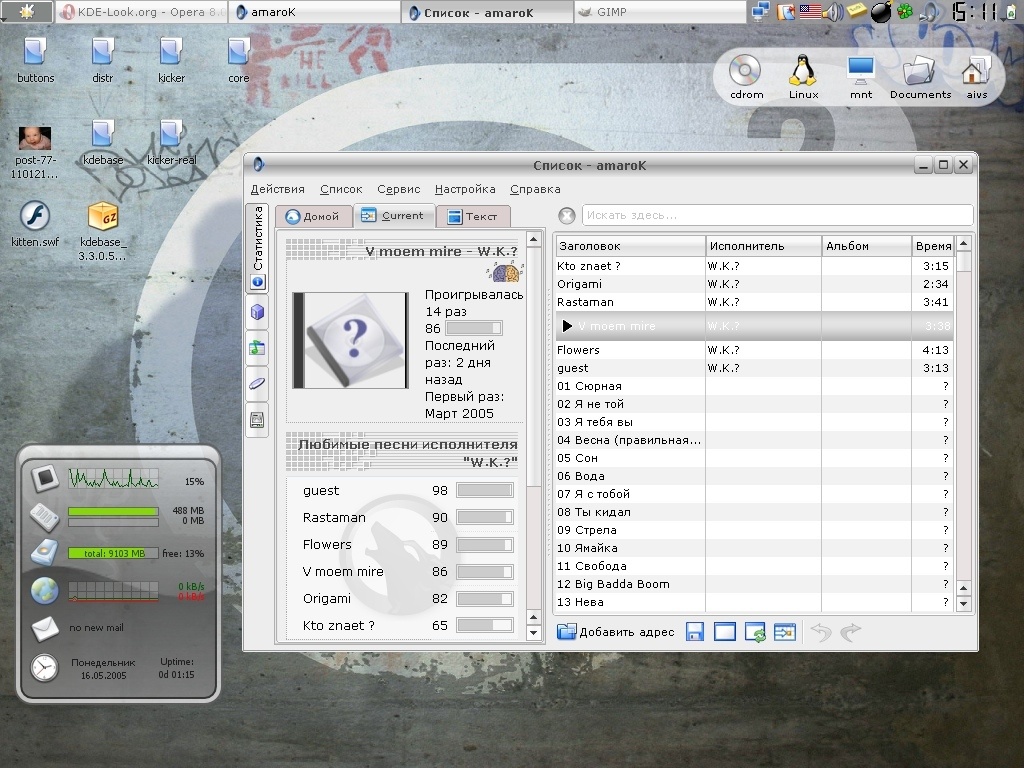Open the Список menu
This screenshot has height=768, width=1024.
[341, 189]
